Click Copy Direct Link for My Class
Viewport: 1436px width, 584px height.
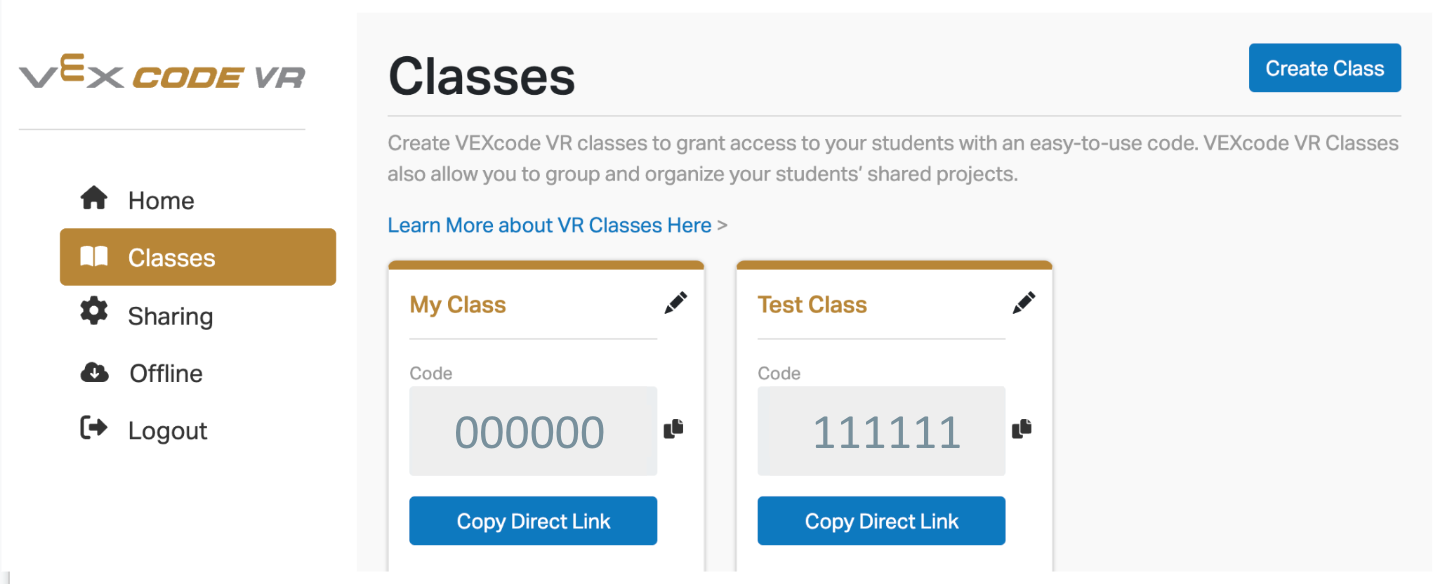coord(532,520)
